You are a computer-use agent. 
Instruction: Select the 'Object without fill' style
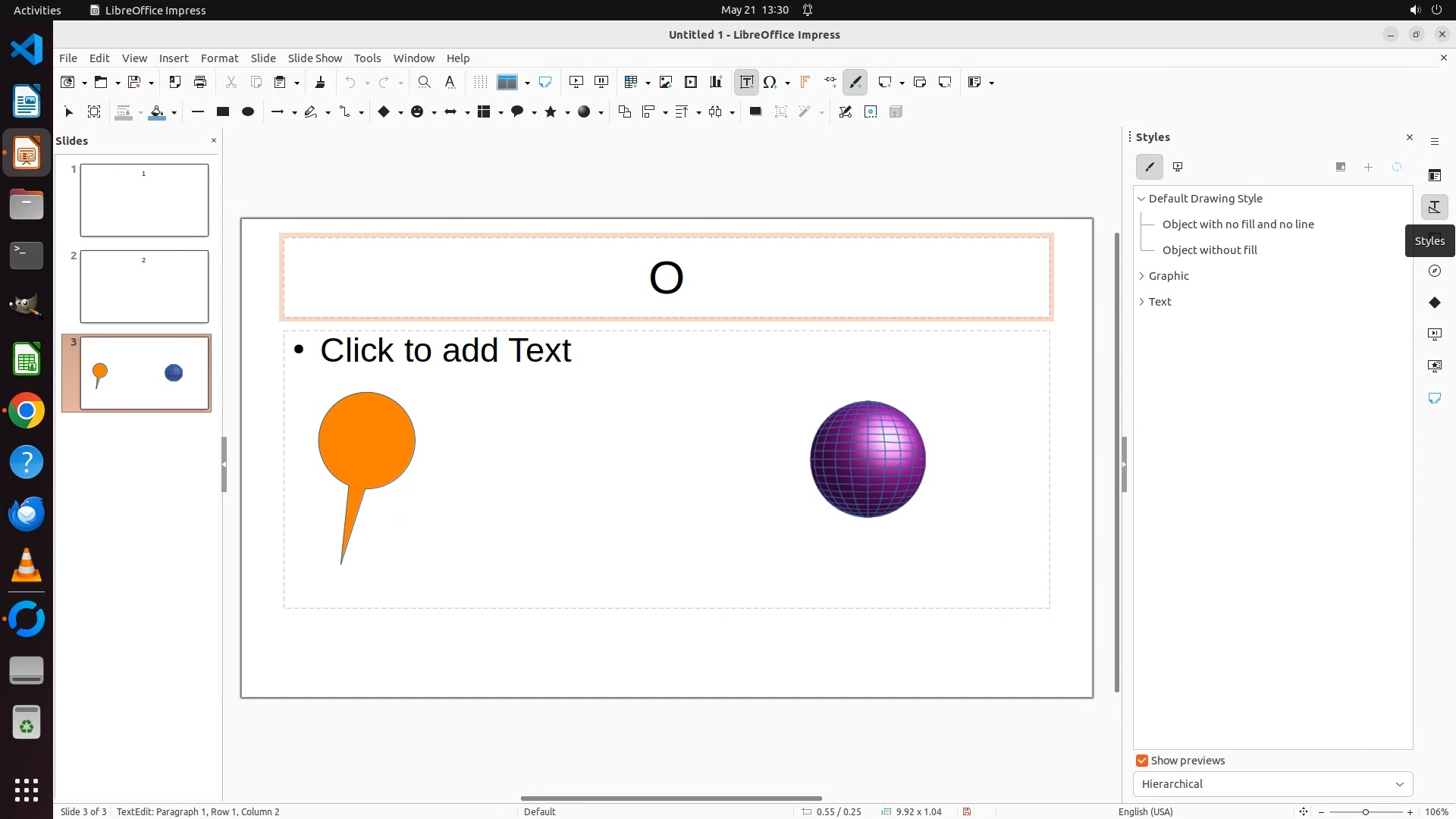1210,250
